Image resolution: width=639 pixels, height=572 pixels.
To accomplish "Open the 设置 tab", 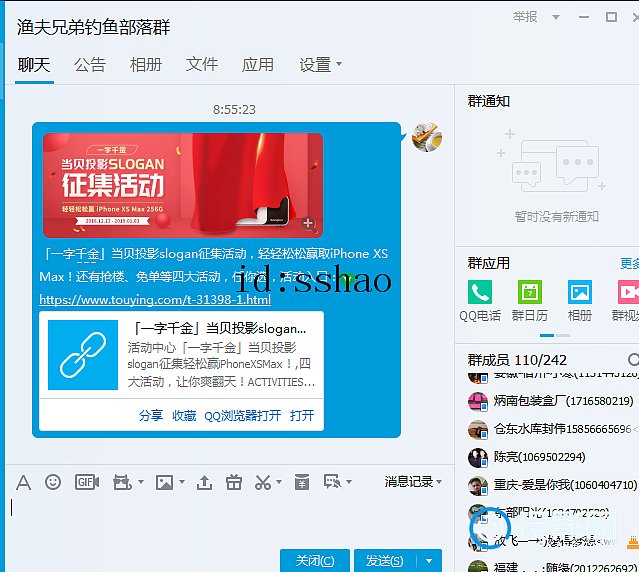I will click(x=315, y=65).
